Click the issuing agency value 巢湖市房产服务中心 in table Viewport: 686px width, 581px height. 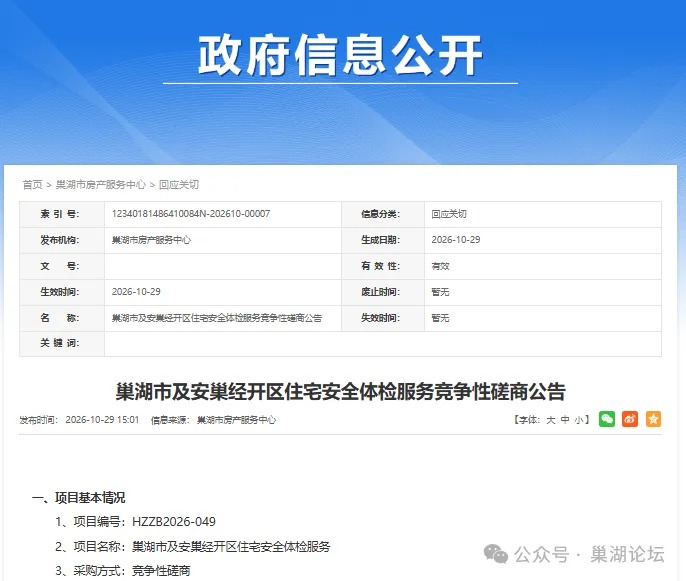coord(151,240)
